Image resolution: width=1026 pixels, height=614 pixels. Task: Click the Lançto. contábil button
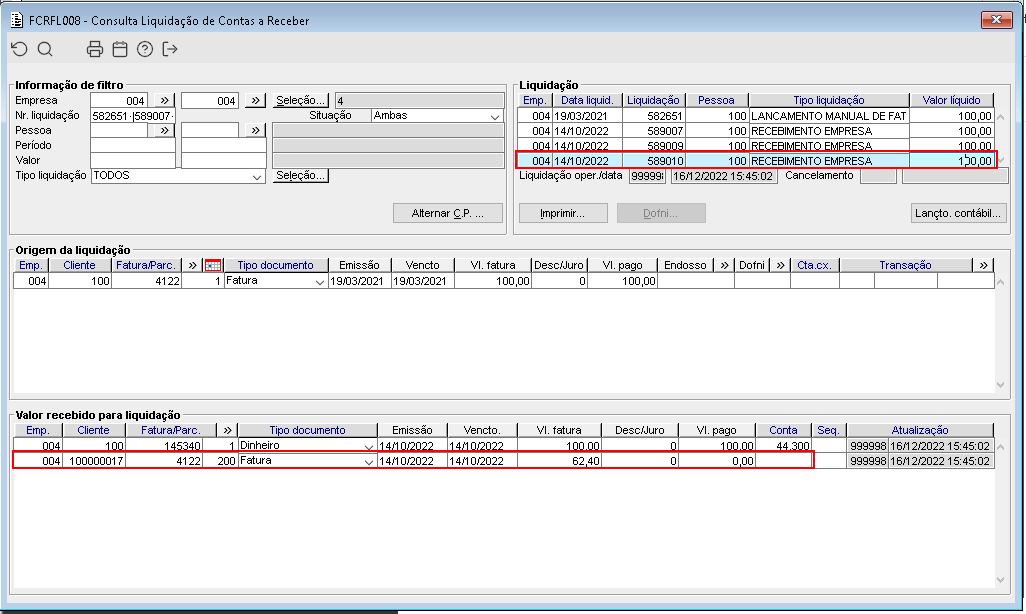[958, 213]
